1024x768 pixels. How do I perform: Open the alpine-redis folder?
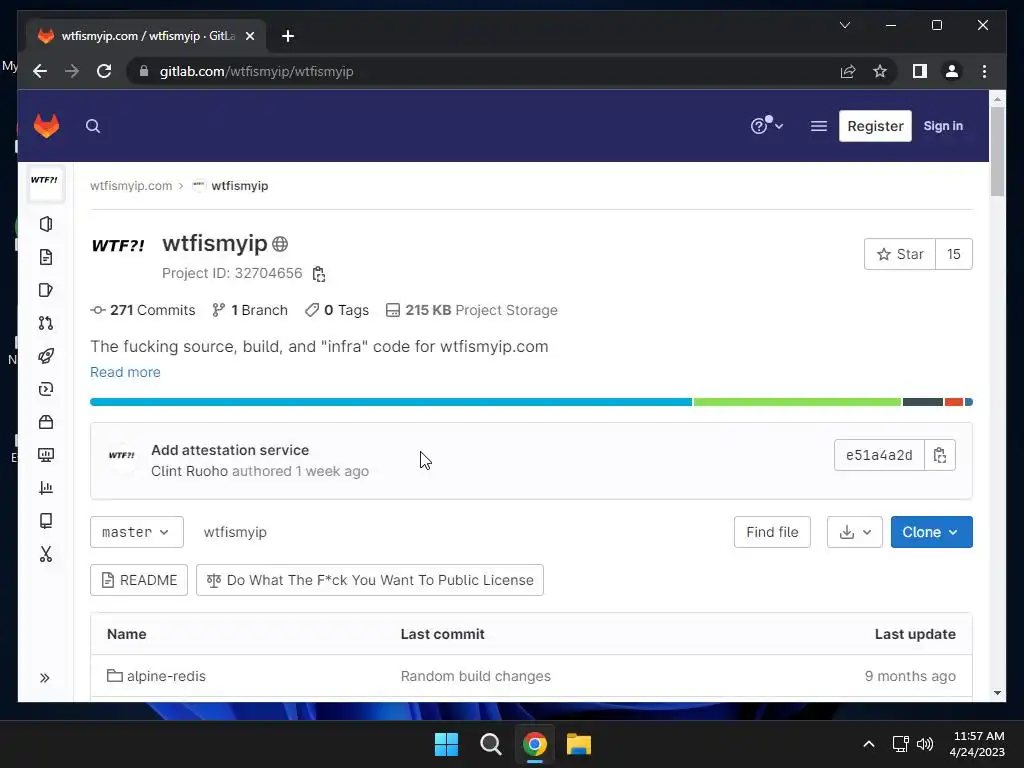[166, 676]
